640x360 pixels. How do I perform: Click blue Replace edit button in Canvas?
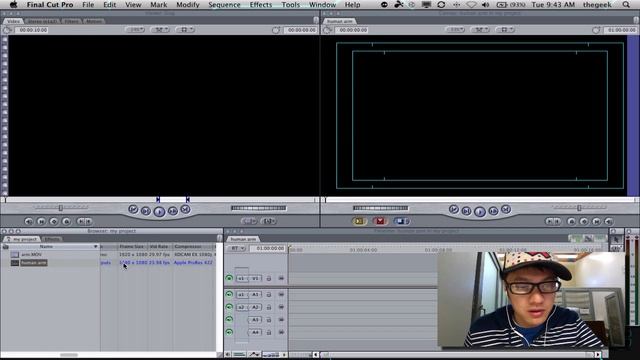point(401,221)
